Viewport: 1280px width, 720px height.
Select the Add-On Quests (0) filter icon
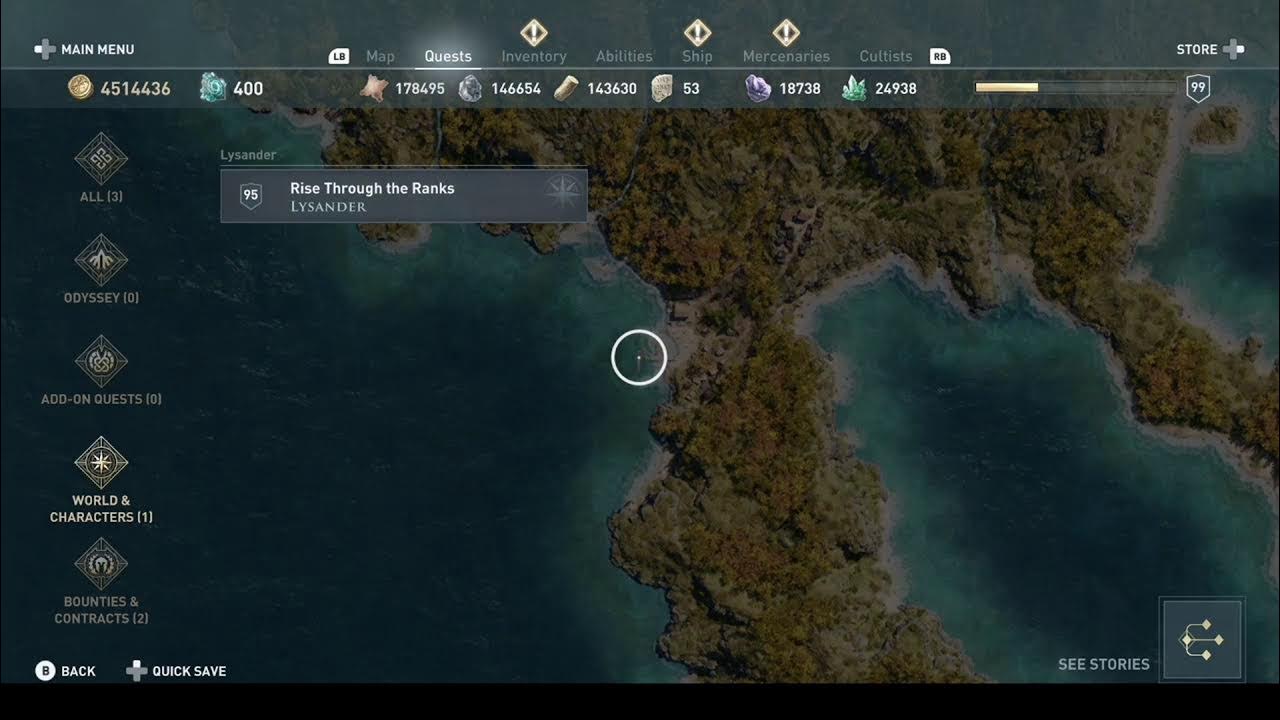[x=101, y=361]
